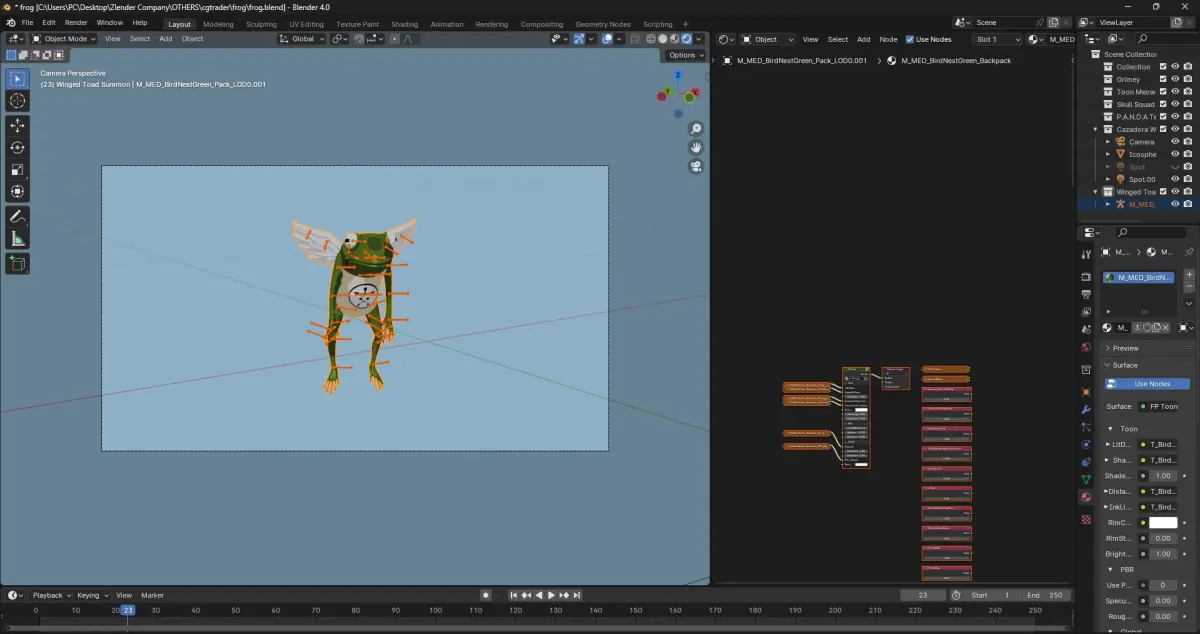Click the viewport zoom magnifier icon

(x=696, y=129)
